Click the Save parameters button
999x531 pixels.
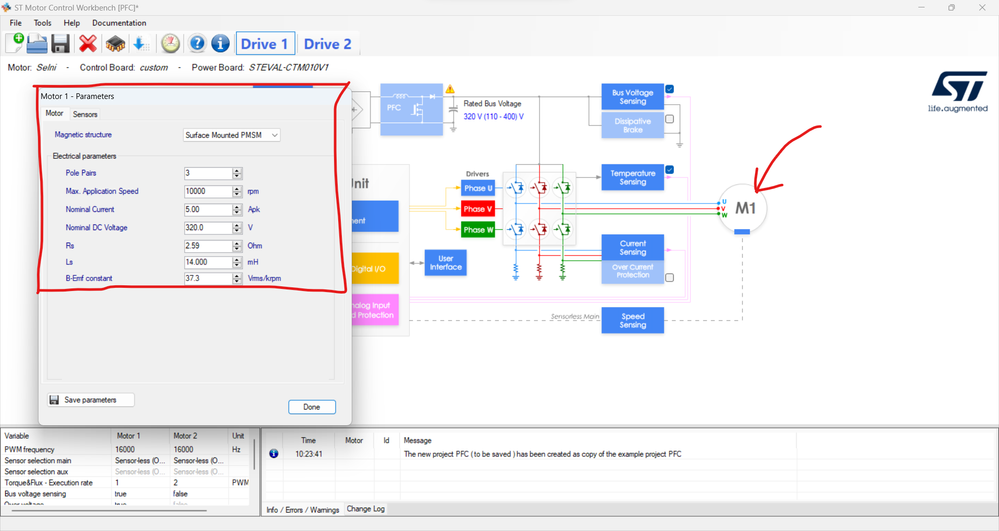pyautogui.click(x=90, y=400)
